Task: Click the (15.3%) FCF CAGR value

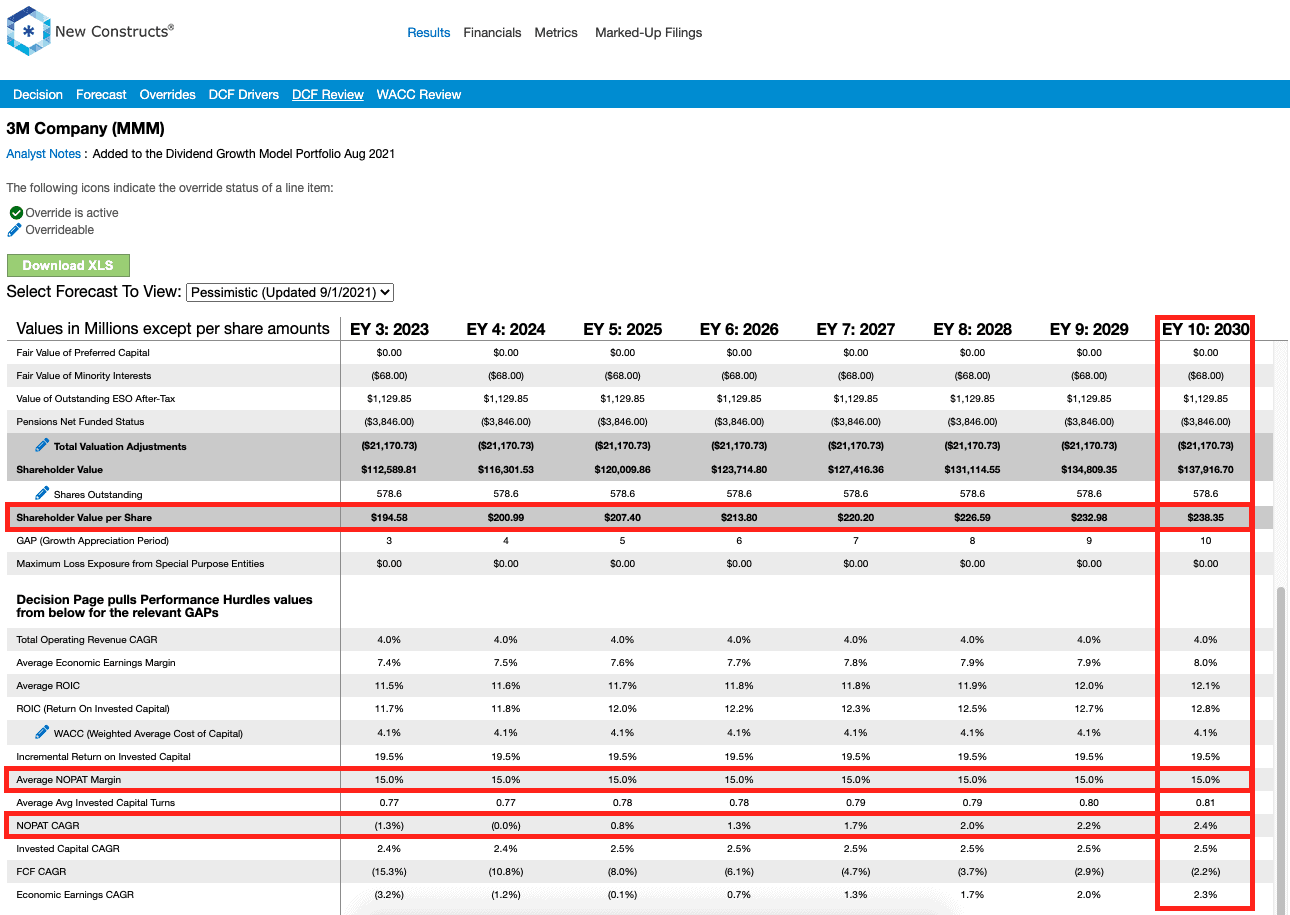Action: 389,871
